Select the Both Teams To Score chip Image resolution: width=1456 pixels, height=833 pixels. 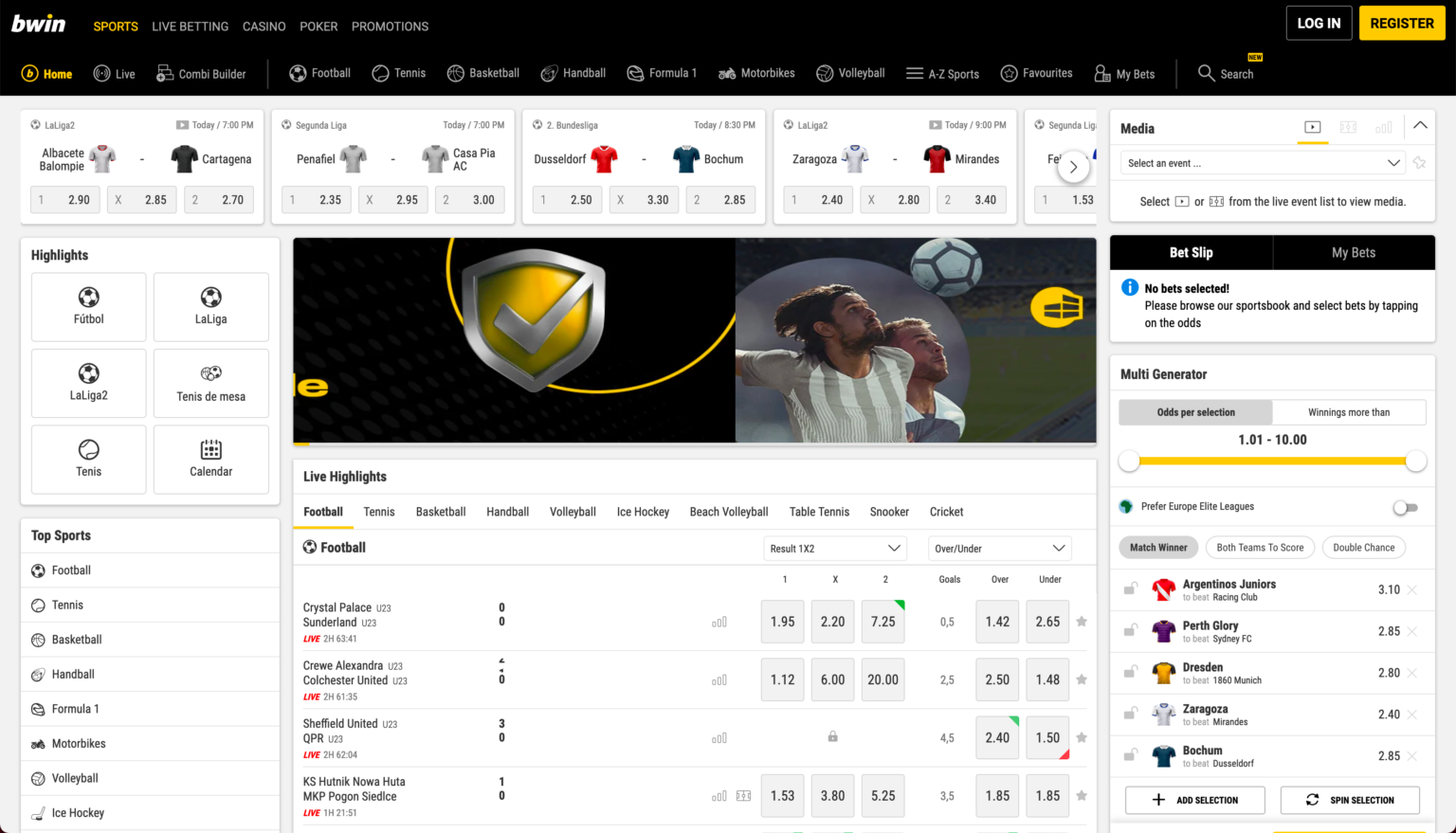coord(1260,547)
